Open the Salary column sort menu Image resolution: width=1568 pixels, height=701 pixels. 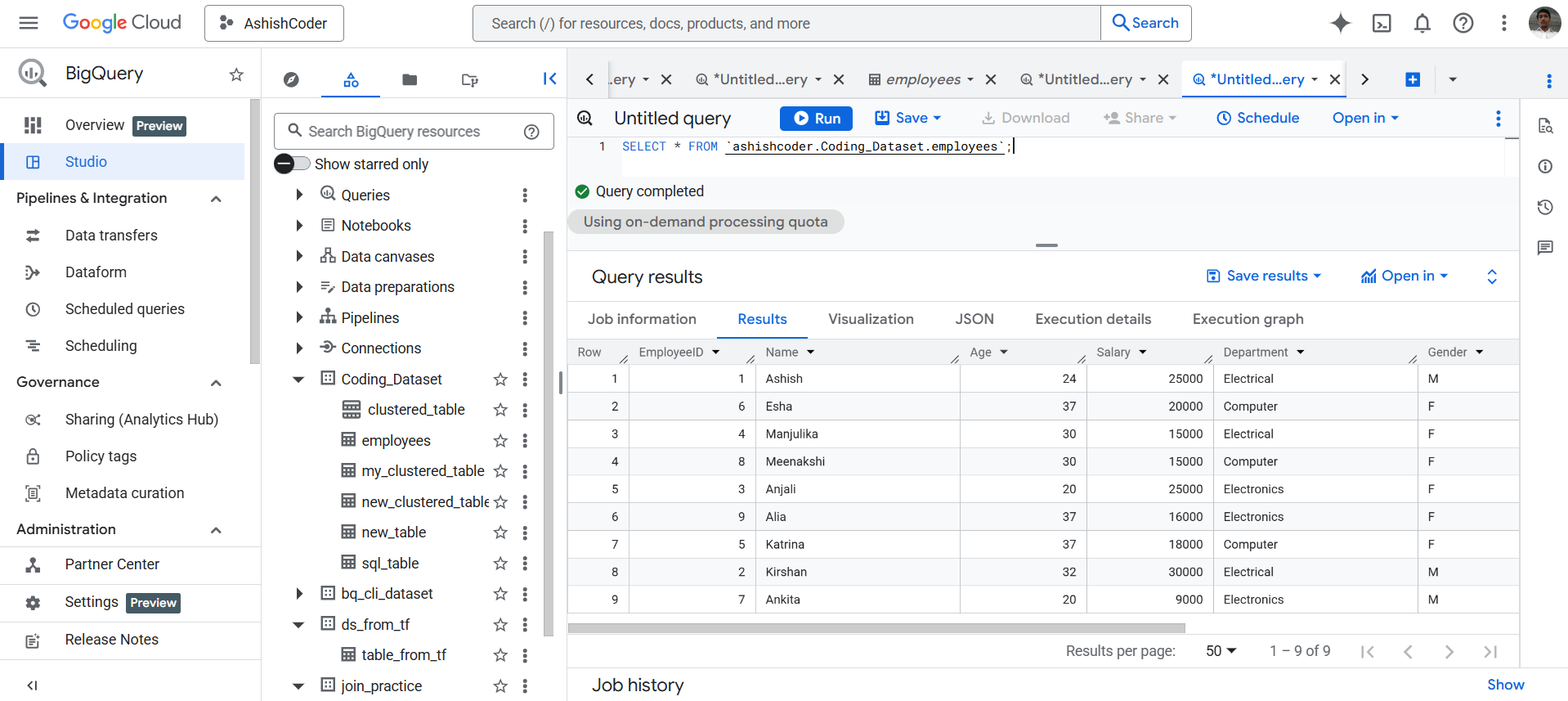(1143, 353)
